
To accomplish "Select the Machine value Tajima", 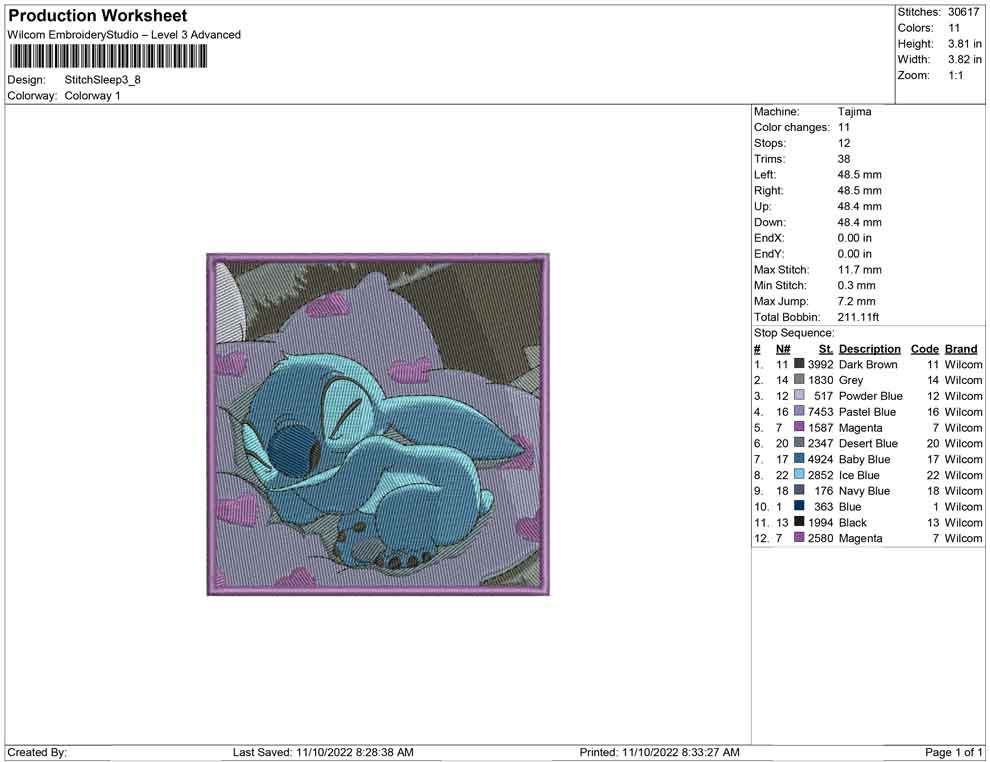I will (x=854, y=112).
